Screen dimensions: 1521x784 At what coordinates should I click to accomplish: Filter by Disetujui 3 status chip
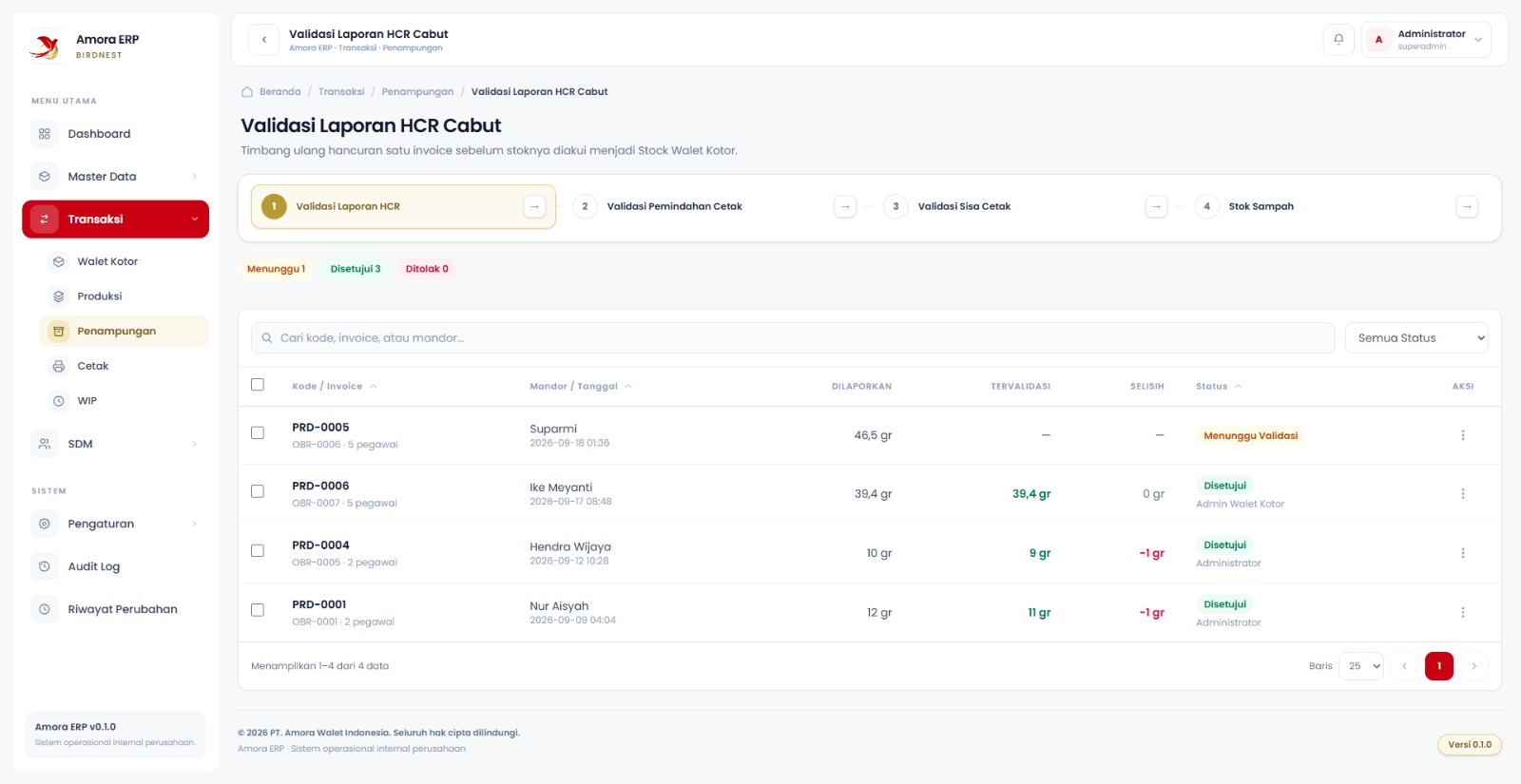tap(356, 269)
